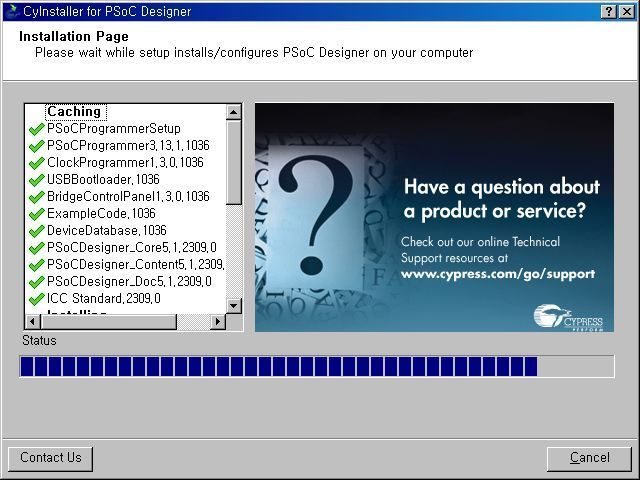The image size is (640, 480).
Task: Click the title bar help question mark
Action: click(609, 12)
